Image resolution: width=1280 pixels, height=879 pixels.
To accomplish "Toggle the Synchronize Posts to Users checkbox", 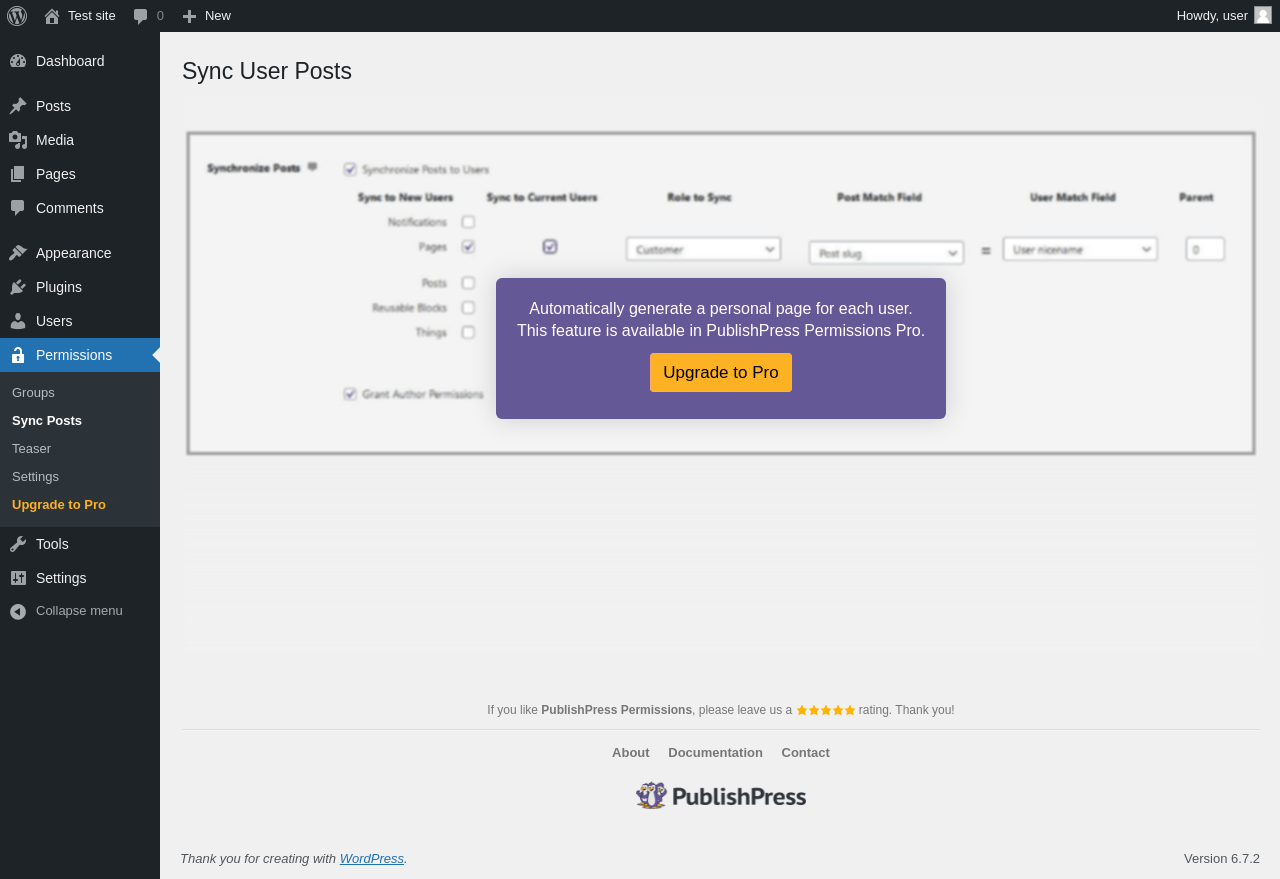I will tap(350, 169).
